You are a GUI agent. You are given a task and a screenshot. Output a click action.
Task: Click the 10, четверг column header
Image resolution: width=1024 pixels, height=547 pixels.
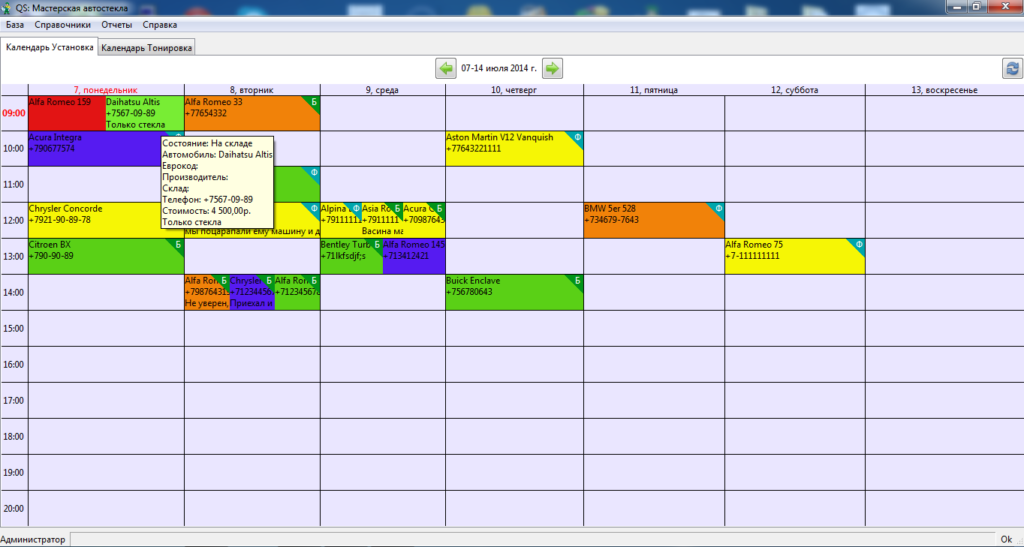[x=515, y=90]
